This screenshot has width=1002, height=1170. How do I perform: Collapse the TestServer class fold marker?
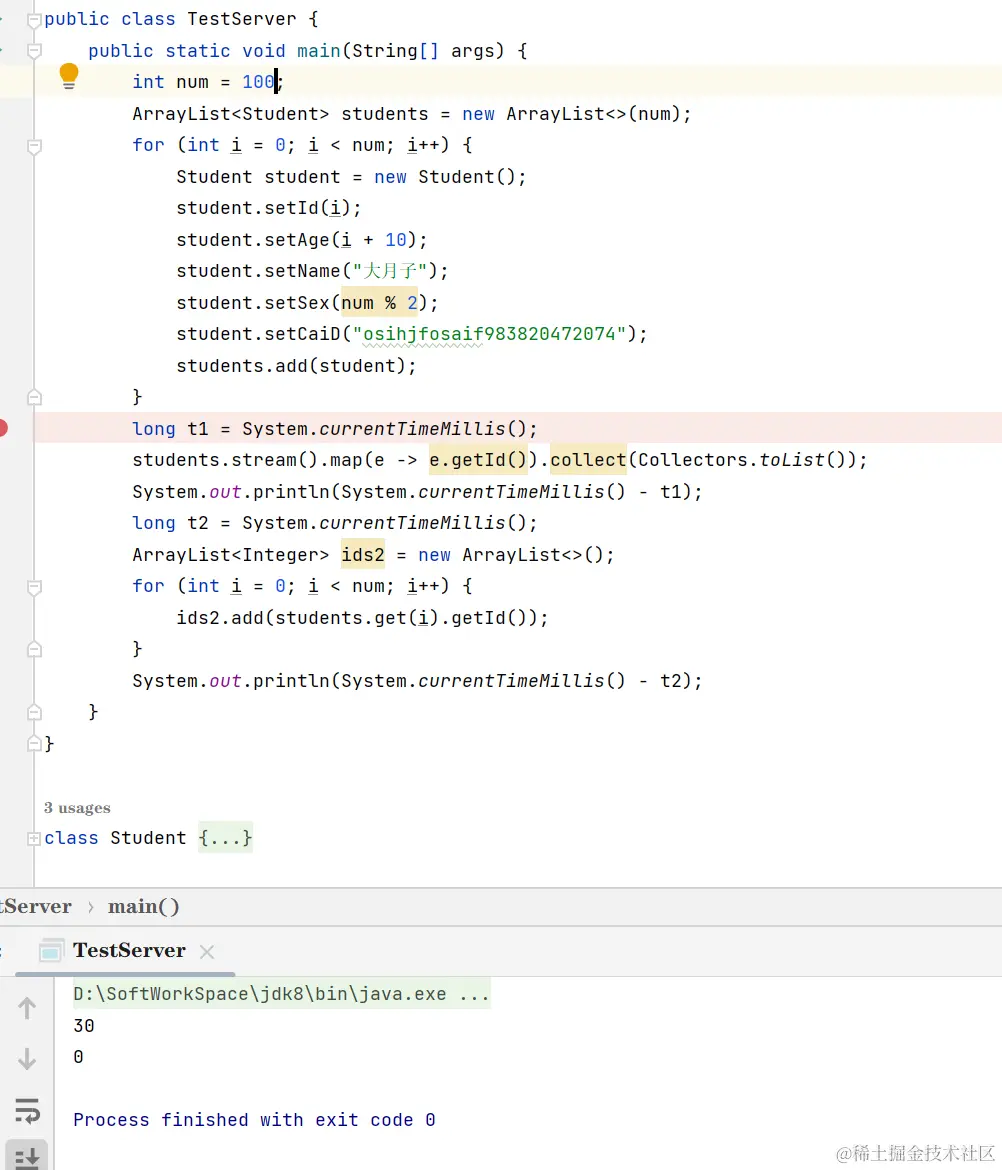[34, 20]
